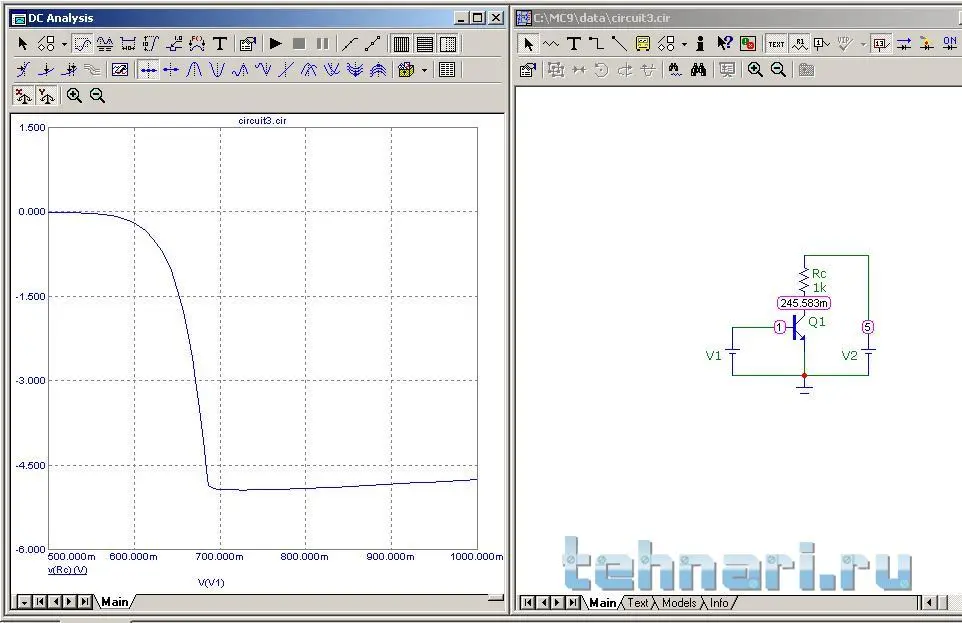
Task: Click Find binoculars icon in circuit editor
Action: click(698, 70)
